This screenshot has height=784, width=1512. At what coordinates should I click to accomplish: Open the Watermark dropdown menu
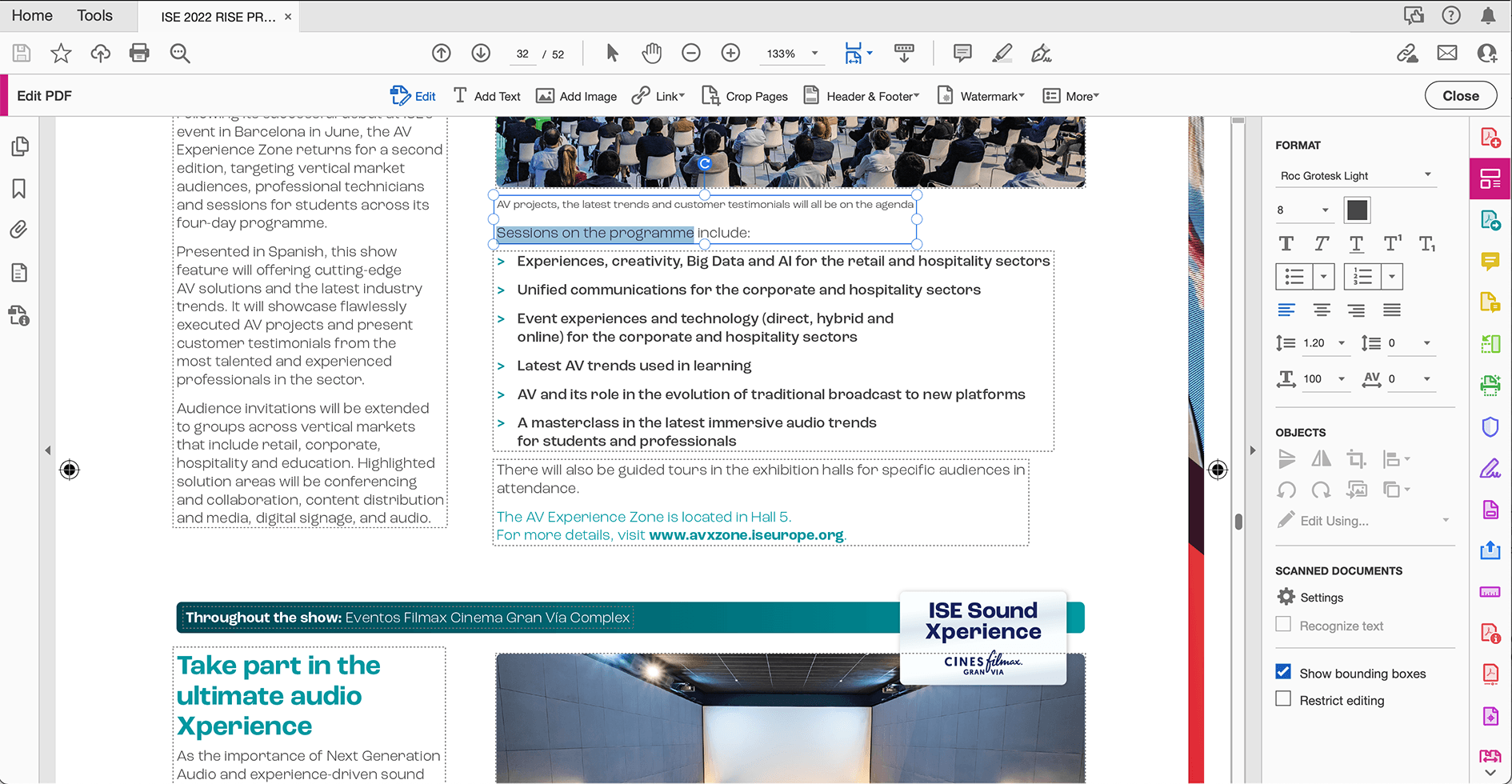click(x=982, y=96)
